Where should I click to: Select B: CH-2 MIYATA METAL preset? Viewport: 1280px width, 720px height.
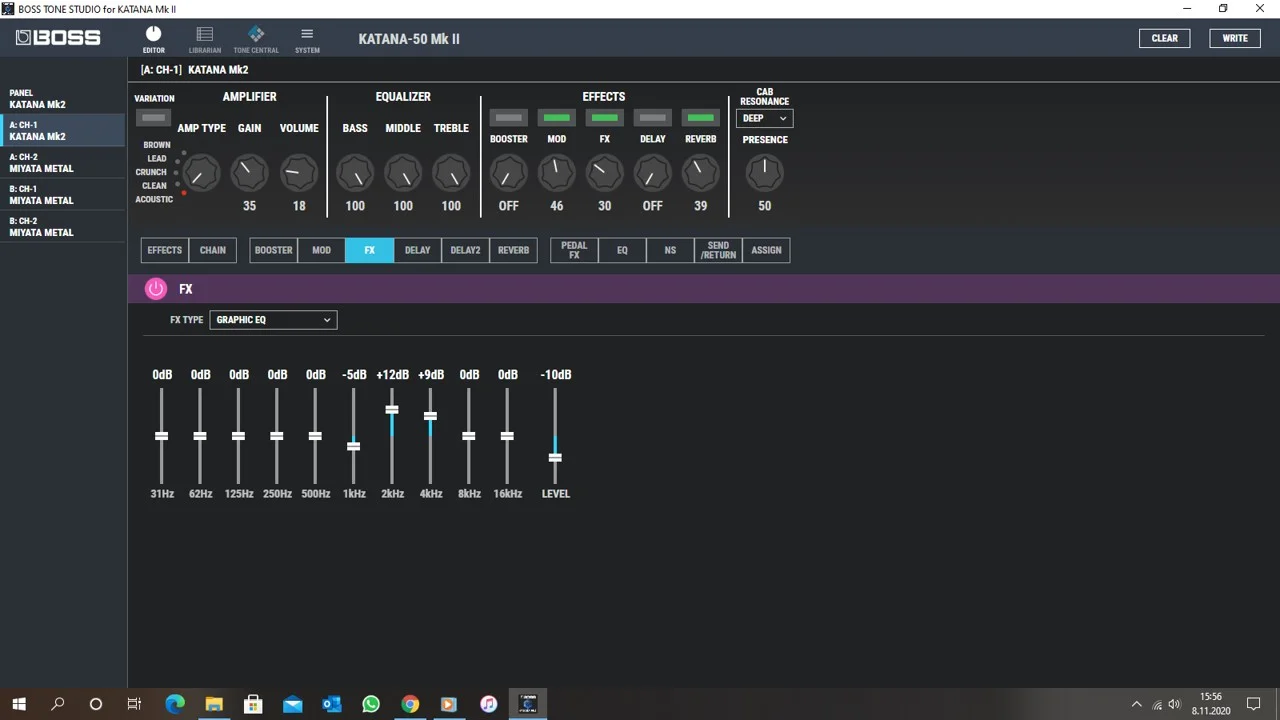62,227
